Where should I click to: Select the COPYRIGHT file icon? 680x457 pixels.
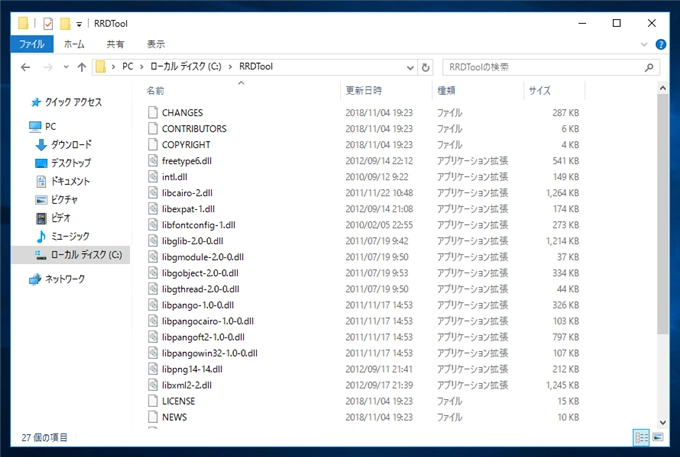click(153, 145)
